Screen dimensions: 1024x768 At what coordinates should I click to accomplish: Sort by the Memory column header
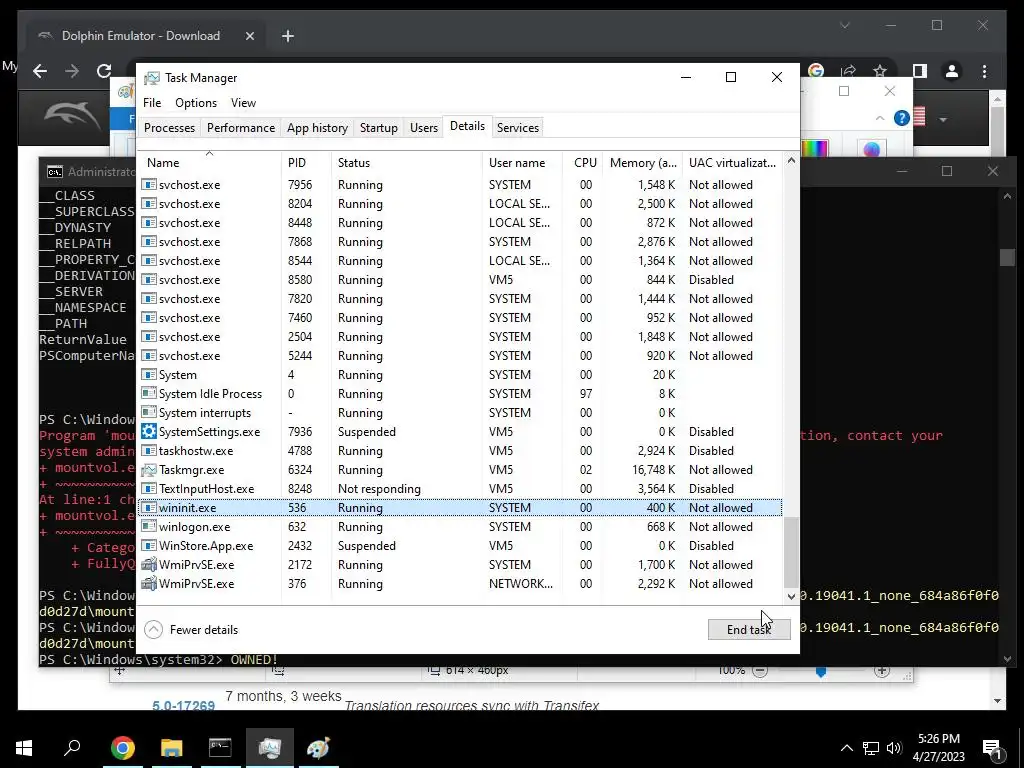[x=643, y=163]
